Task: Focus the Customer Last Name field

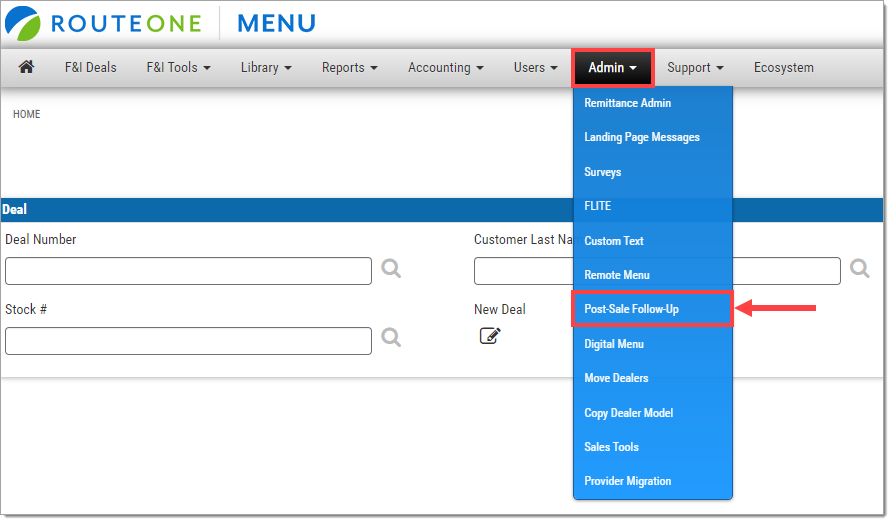Action: (657, 271)
